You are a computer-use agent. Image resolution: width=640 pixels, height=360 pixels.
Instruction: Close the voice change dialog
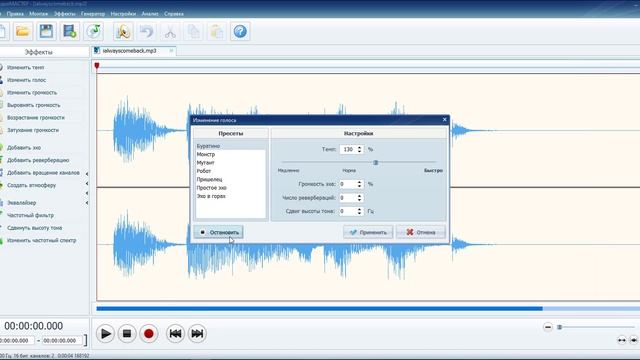(x=444, y=120)
